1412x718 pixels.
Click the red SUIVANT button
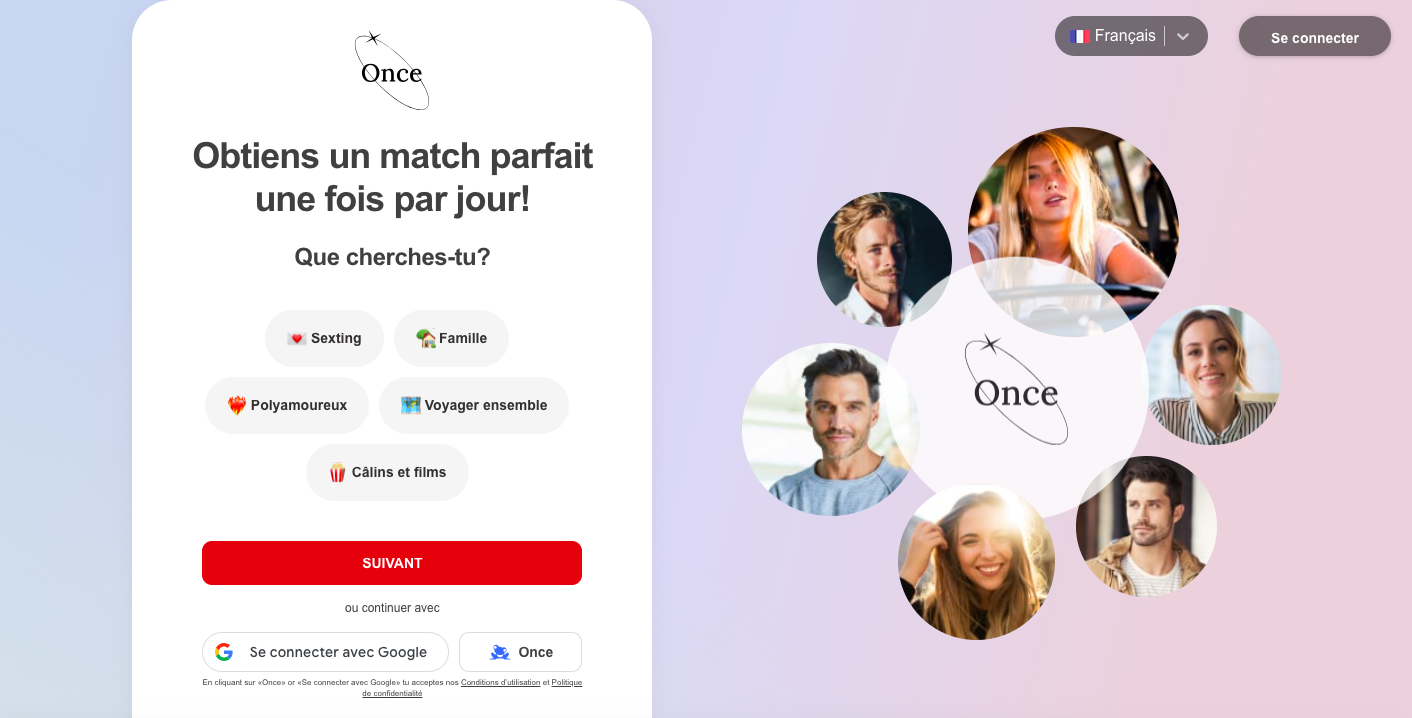[x=392, y=563]
